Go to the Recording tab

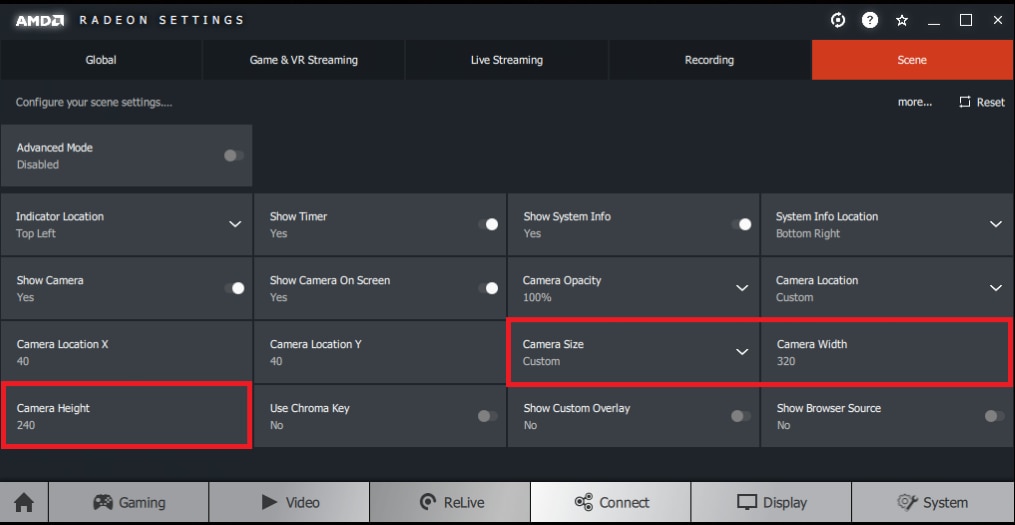pos(709,60)
